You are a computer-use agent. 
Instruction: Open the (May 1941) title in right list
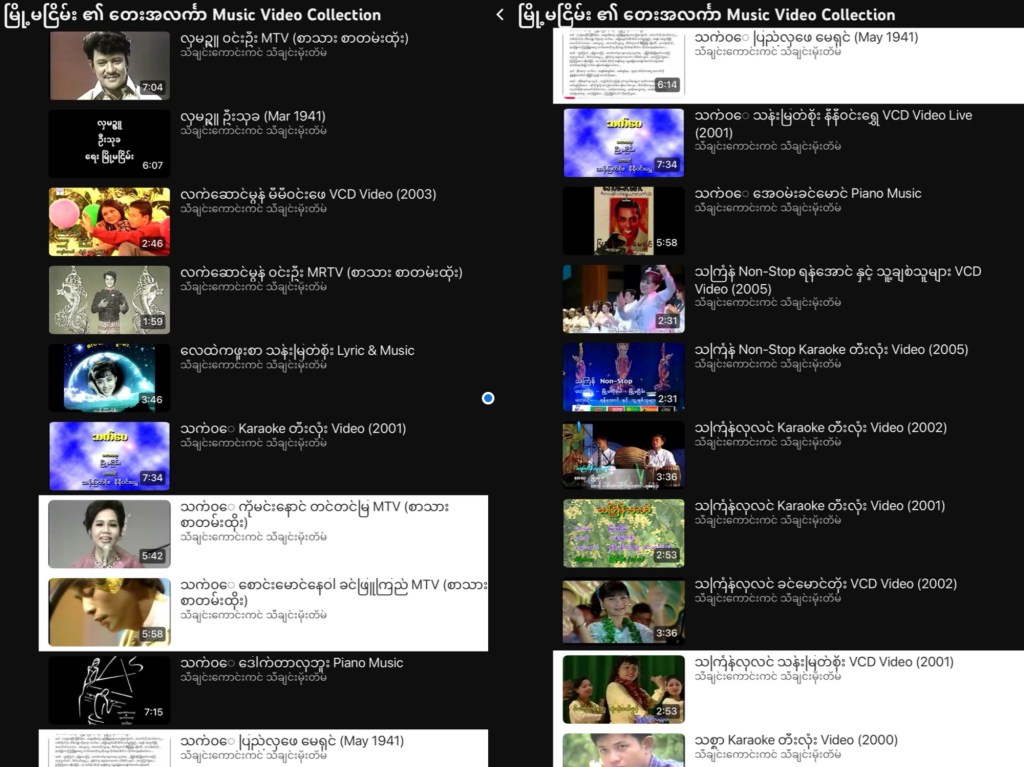coord(806,37)
